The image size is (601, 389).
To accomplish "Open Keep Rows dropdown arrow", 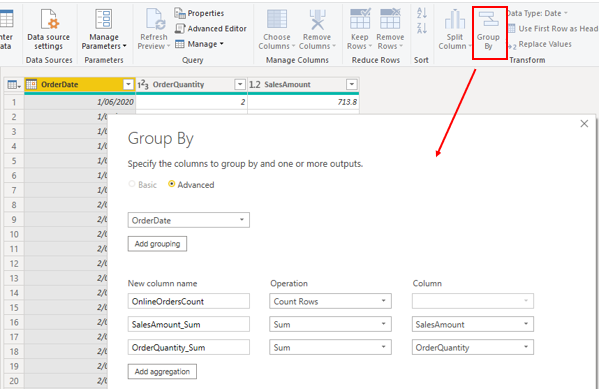I will pyautogui.click(x=370, y=46).
